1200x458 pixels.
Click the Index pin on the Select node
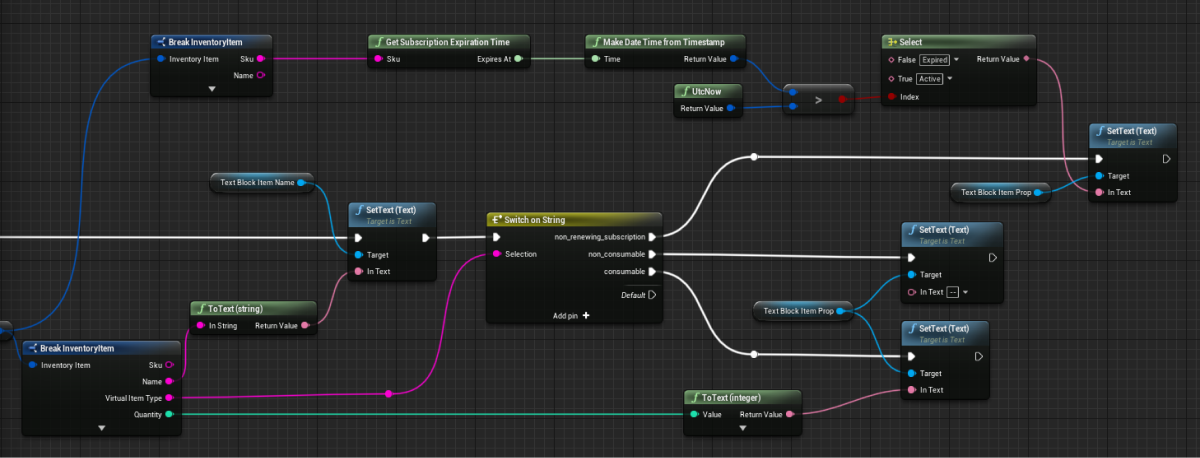pos(891,97)
